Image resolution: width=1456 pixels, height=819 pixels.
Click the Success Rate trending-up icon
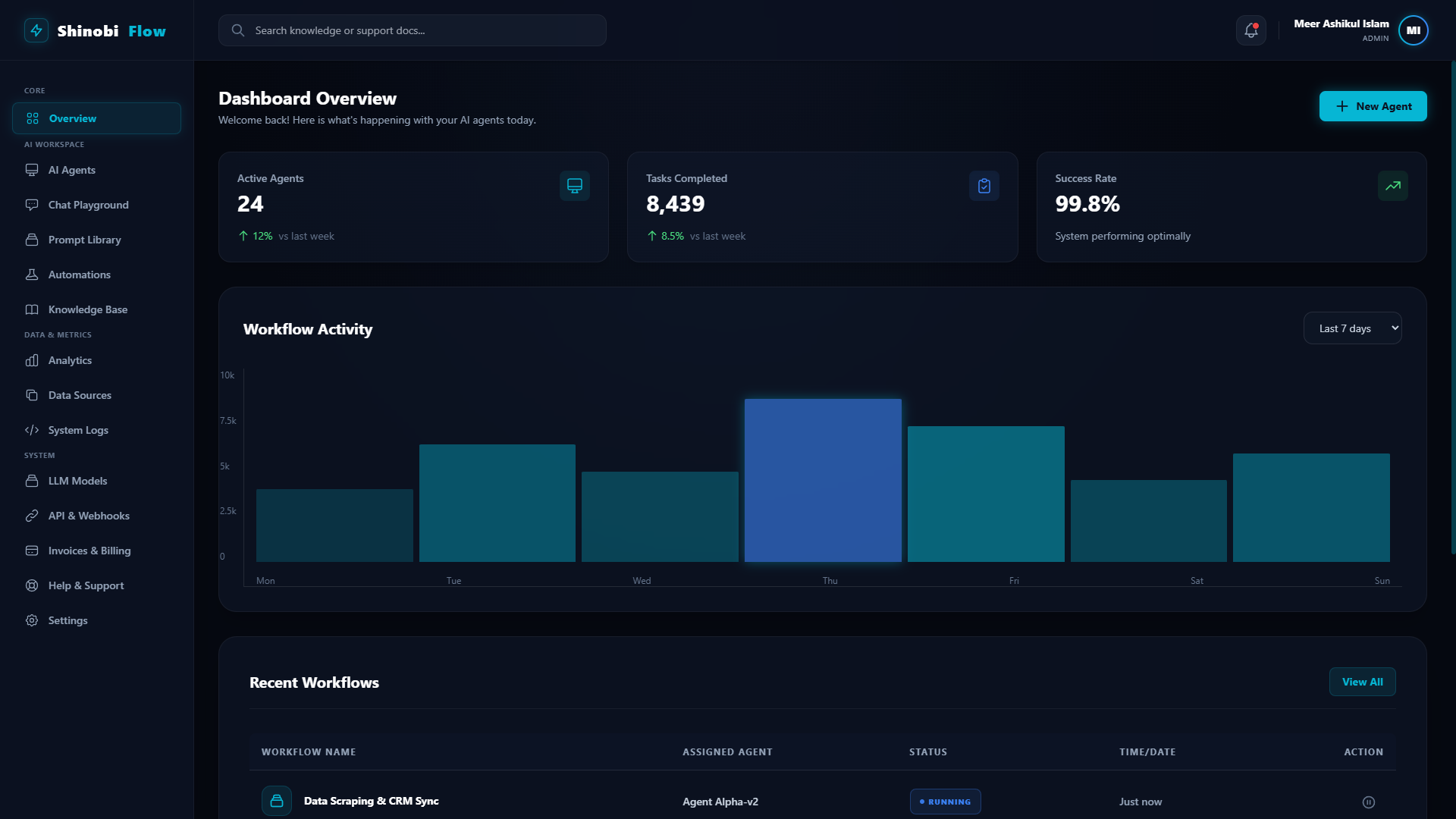coord(1393,186)
